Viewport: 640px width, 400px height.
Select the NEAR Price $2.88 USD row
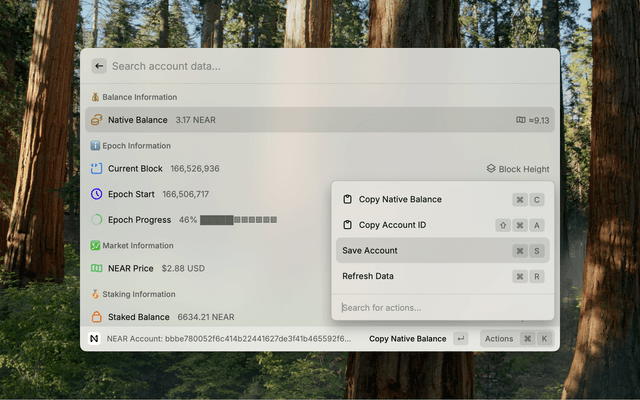click(x=200, y=268)
